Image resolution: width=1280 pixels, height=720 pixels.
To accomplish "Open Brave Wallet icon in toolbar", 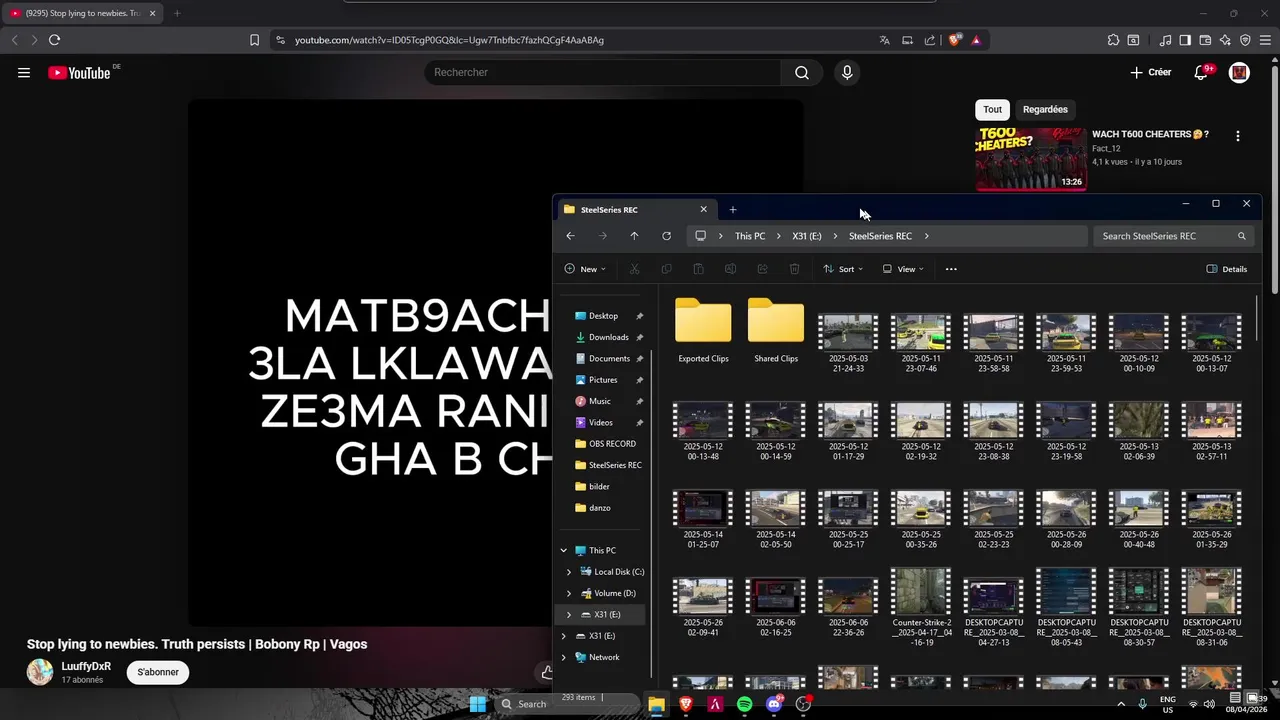I will point(1205,40).
